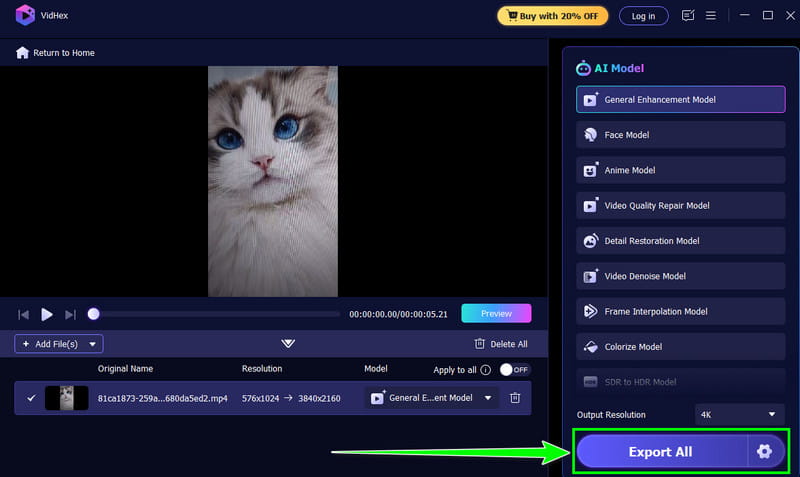Jump to previous frame in player
Screen dimensions: 800x477
23,314
